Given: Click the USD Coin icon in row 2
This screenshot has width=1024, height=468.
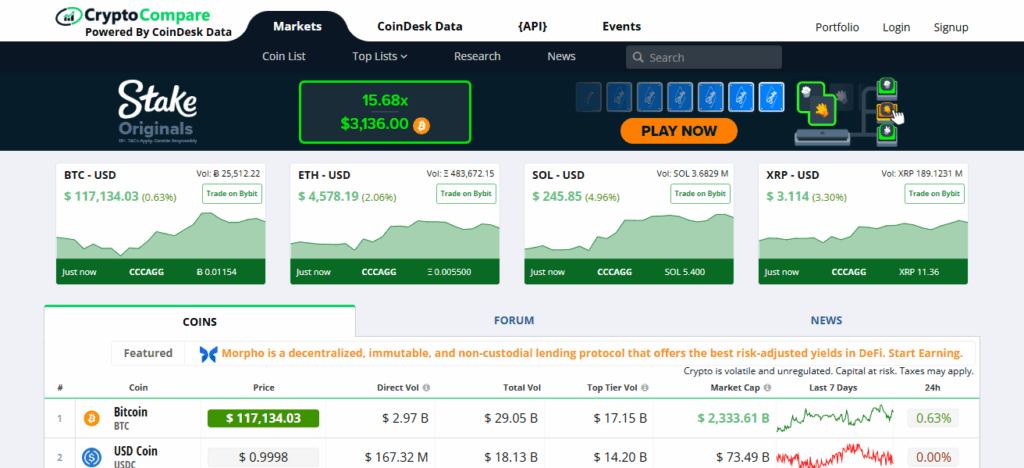Looking at the screenshot, I should pos(91,457).
